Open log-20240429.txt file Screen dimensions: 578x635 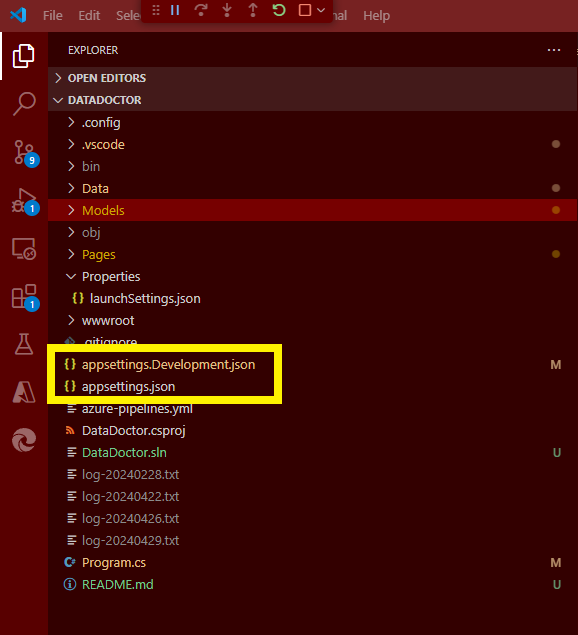(312, 541)
